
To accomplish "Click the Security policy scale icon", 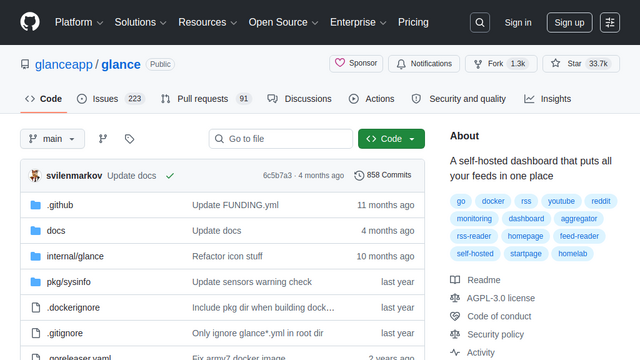I will pyautogui.click(x=455, y=334).
